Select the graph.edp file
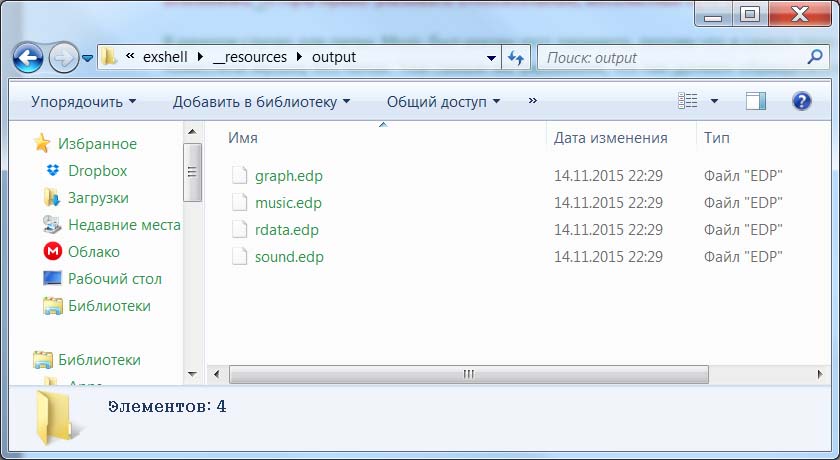 coord(288,176)
